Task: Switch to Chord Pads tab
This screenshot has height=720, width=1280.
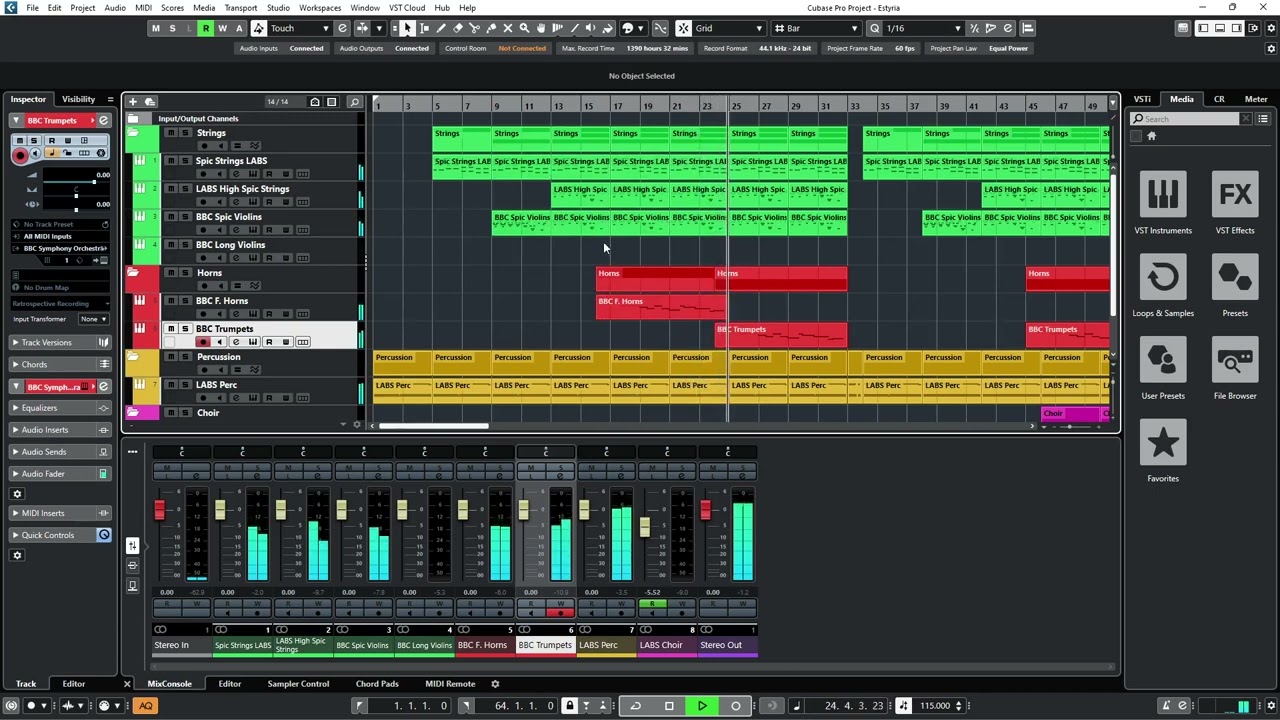Action: pyautogui.click(x=377, y=684)
